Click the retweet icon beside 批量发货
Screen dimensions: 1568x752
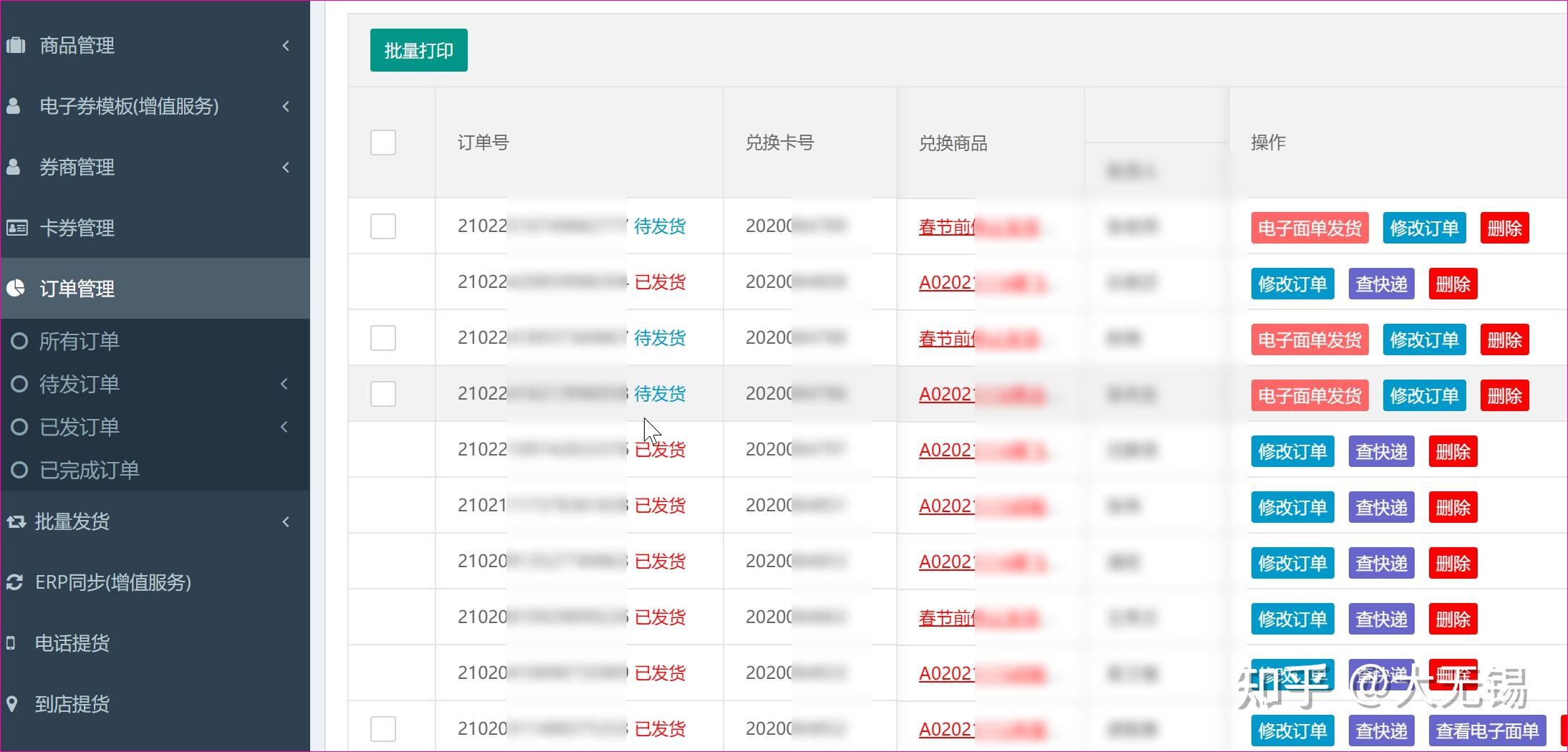click(16, 522)
